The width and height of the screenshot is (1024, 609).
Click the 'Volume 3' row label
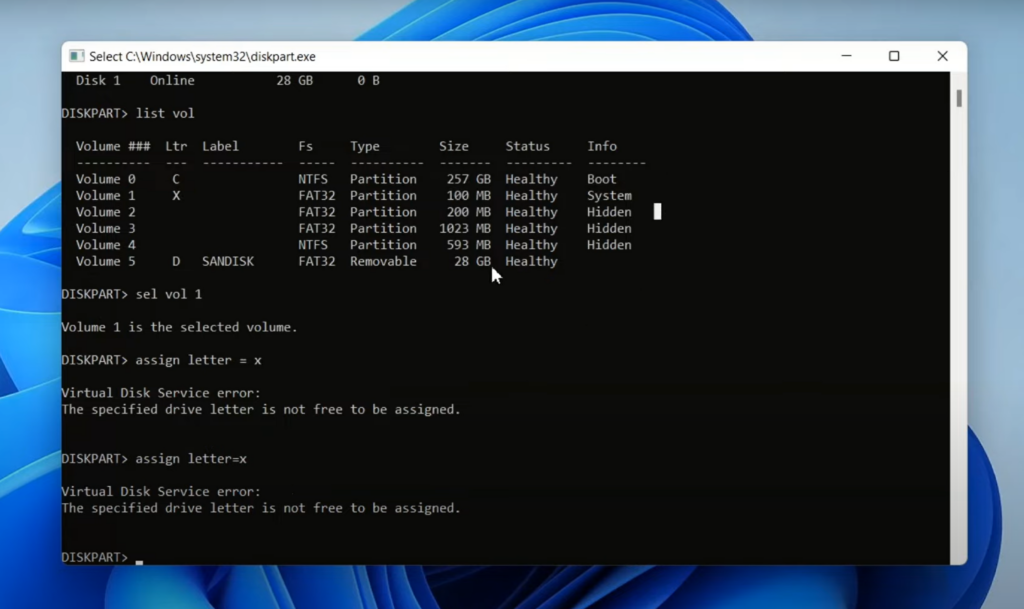pos(106,228)
